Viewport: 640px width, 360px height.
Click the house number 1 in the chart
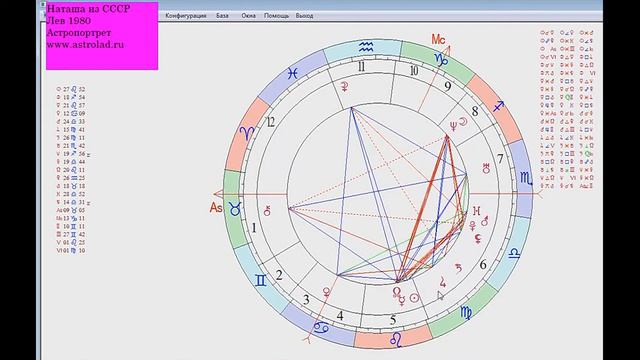tap(254, 228)
